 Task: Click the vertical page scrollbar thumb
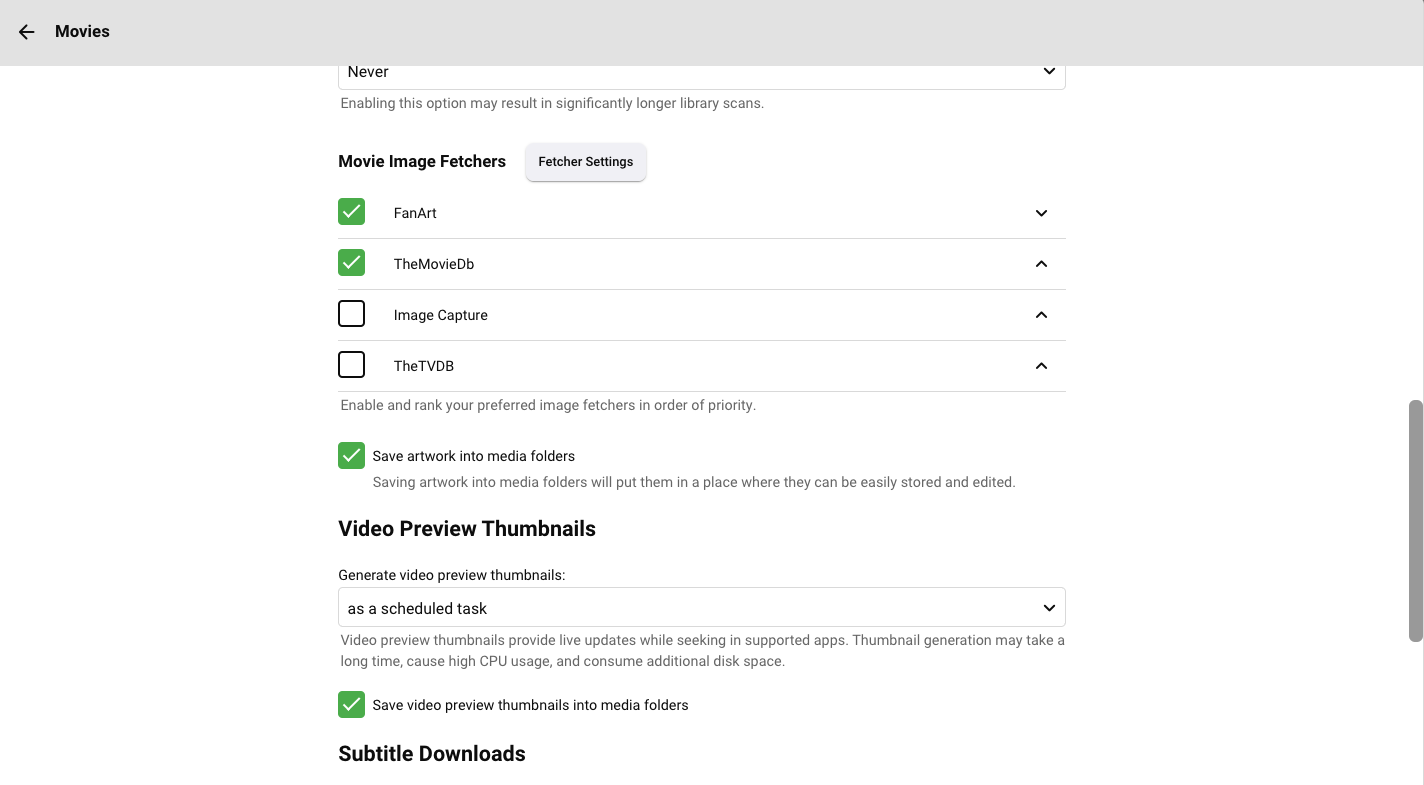1415,520
